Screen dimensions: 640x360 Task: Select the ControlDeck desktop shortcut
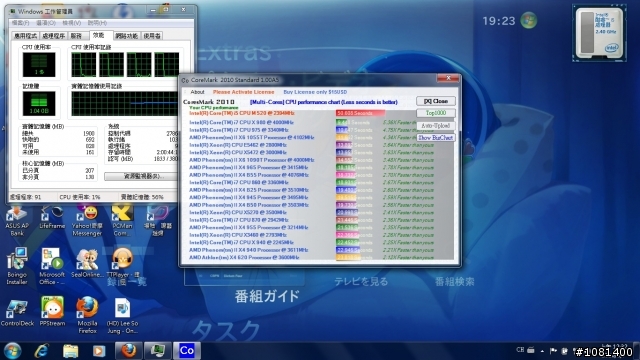coord(17,313)
